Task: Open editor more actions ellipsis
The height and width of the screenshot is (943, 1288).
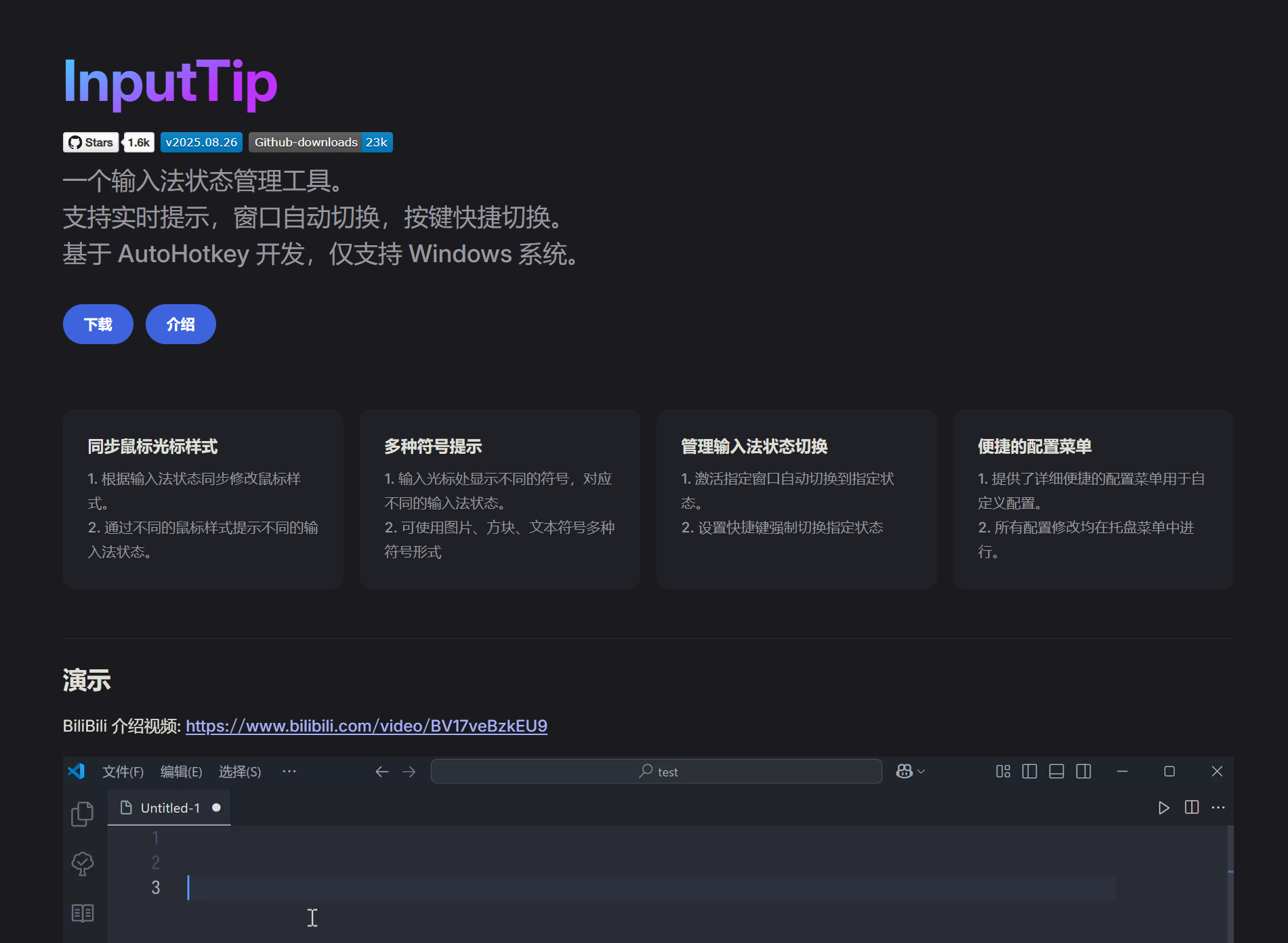Action: 1218,808
